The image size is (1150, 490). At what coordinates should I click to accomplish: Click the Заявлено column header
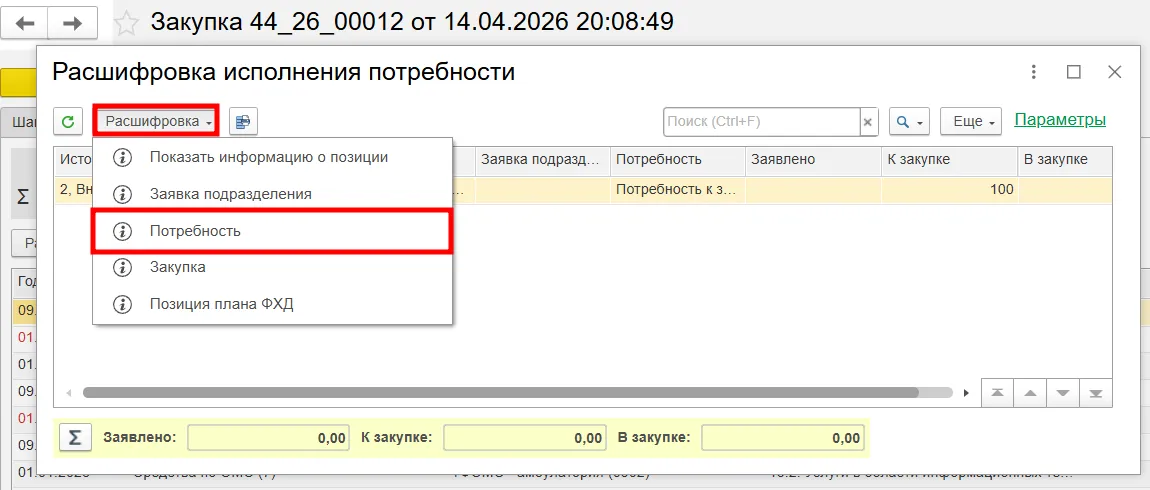[813, 159]
